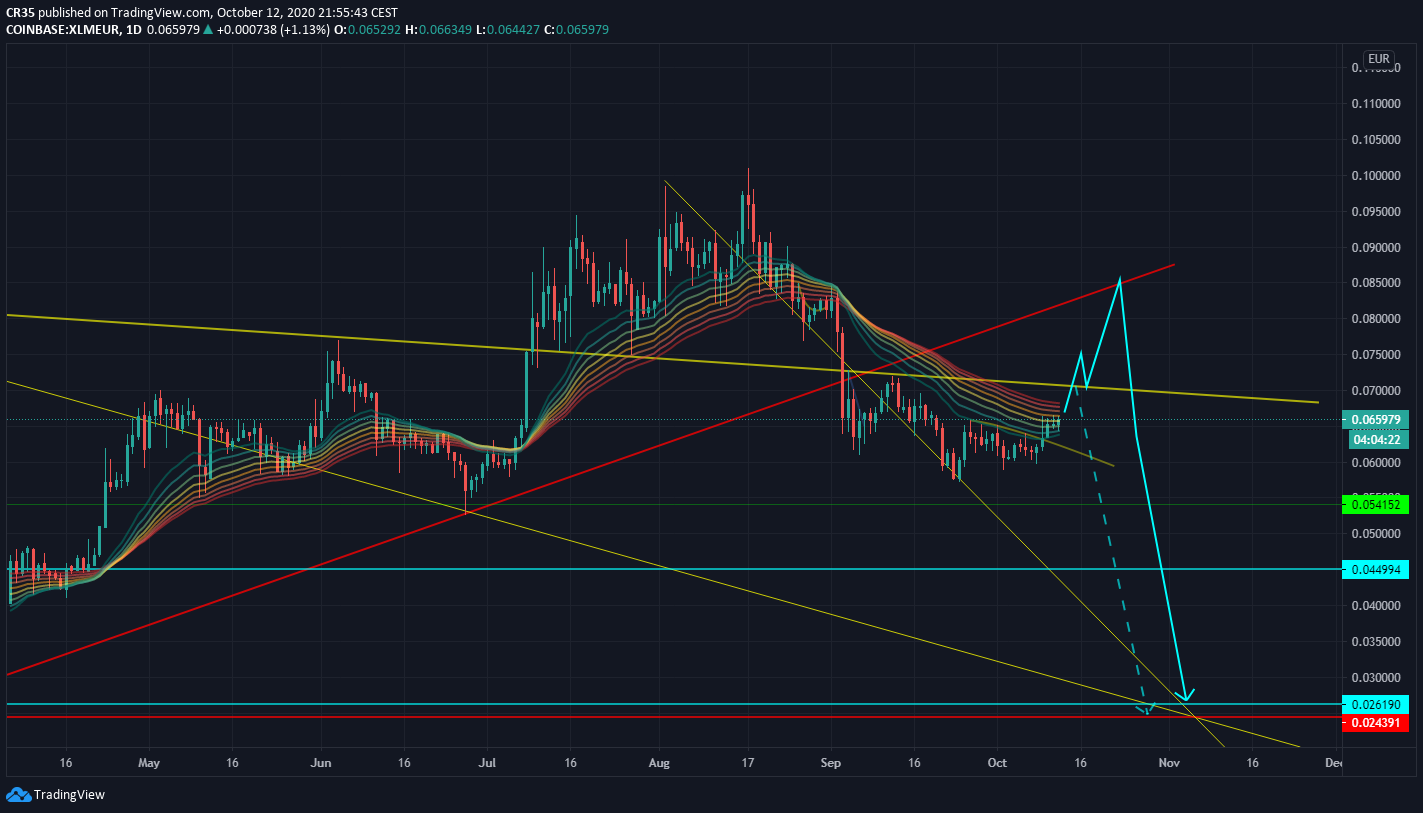Click the CR35 publisher name
Image resolution: width=1423 pixels, height=813 pixels.
pyautogui.click(x=22, y=13)
